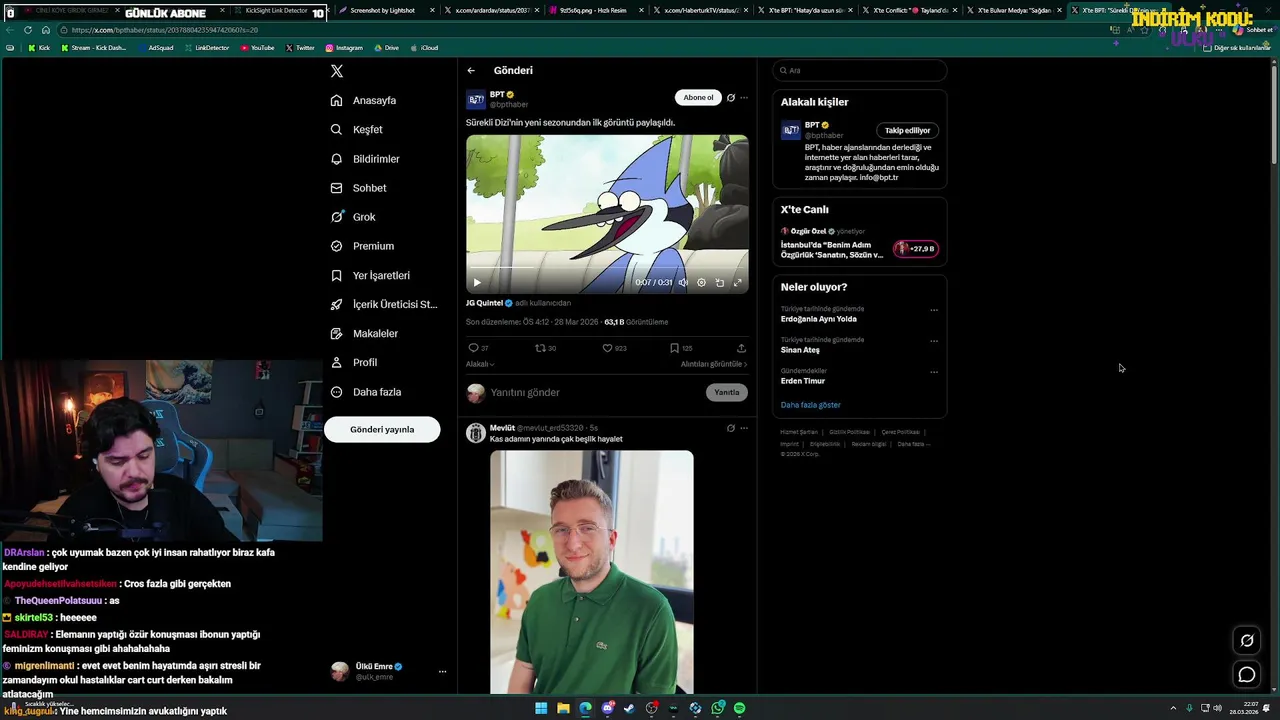Click the Erdoğanla Aynı Yolda trend
The image size is (1280, 720).
click(x=819, y=319)
